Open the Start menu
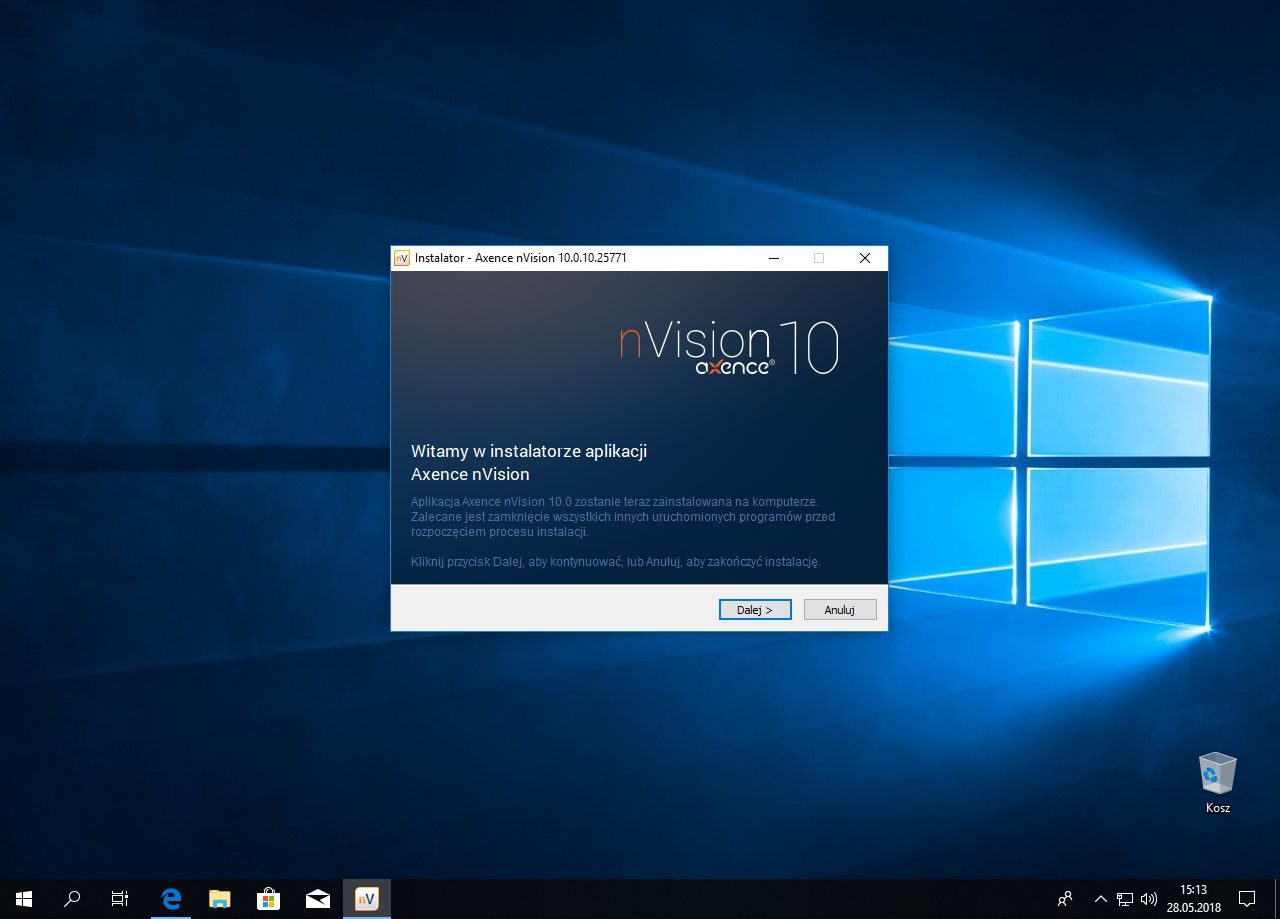This screenshot has width=1280, height=919. (x=21, y=898)
